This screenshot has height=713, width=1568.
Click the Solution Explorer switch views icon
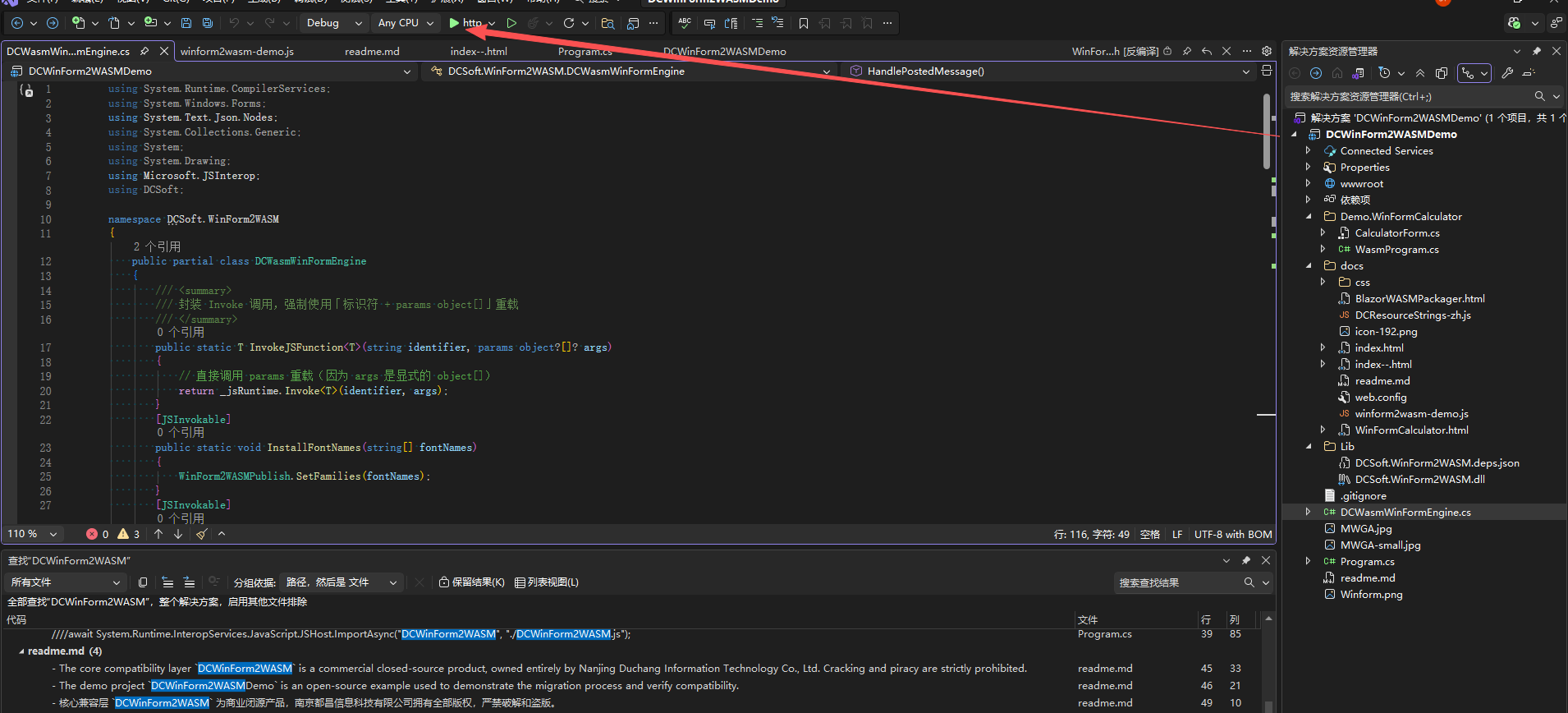pos(1359,73)
